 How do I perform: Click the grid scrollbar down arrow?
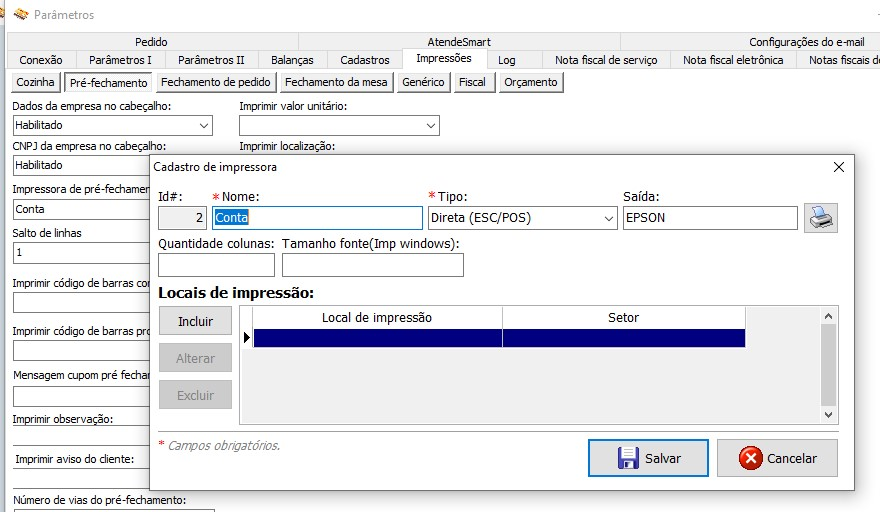click(828, 415)
